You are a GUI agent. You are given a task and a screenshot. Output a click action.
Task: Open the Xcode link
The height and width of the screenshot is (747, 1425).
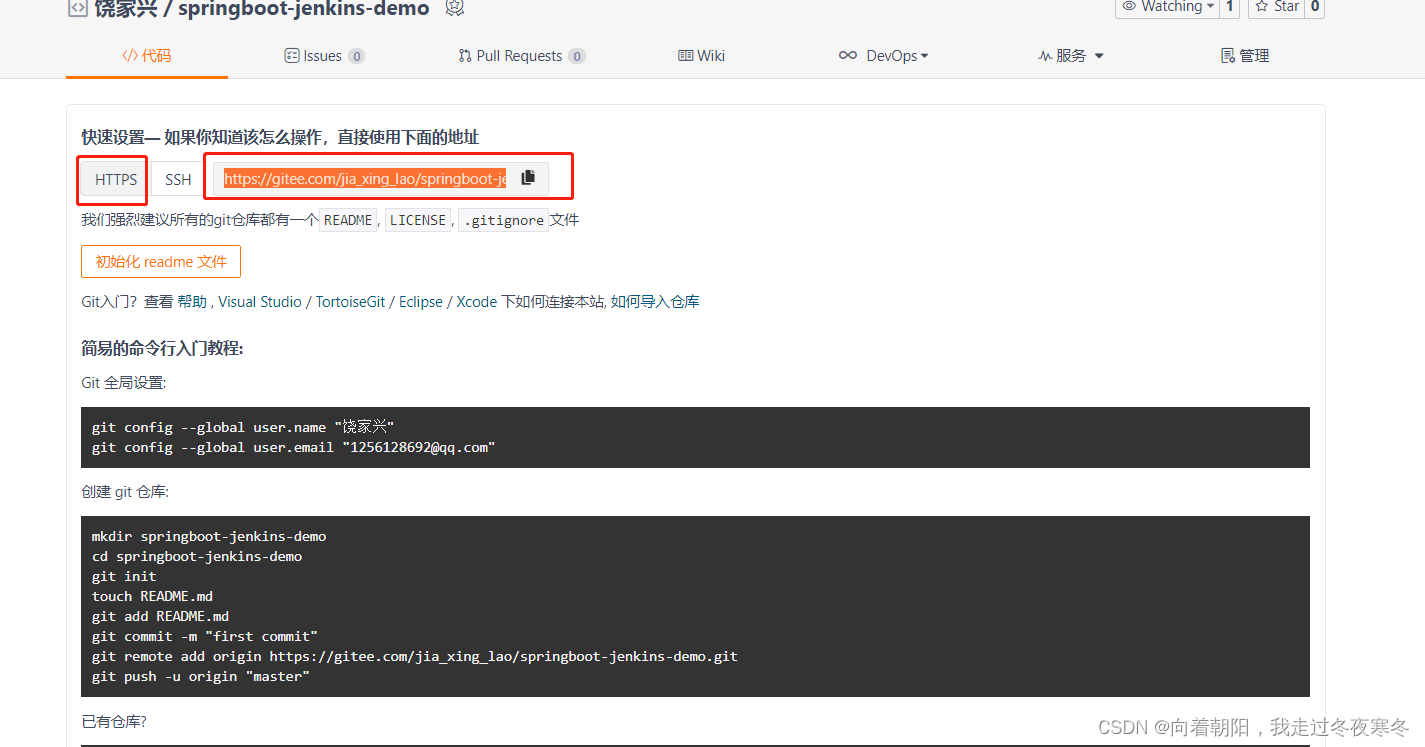[x=477, y=302]
